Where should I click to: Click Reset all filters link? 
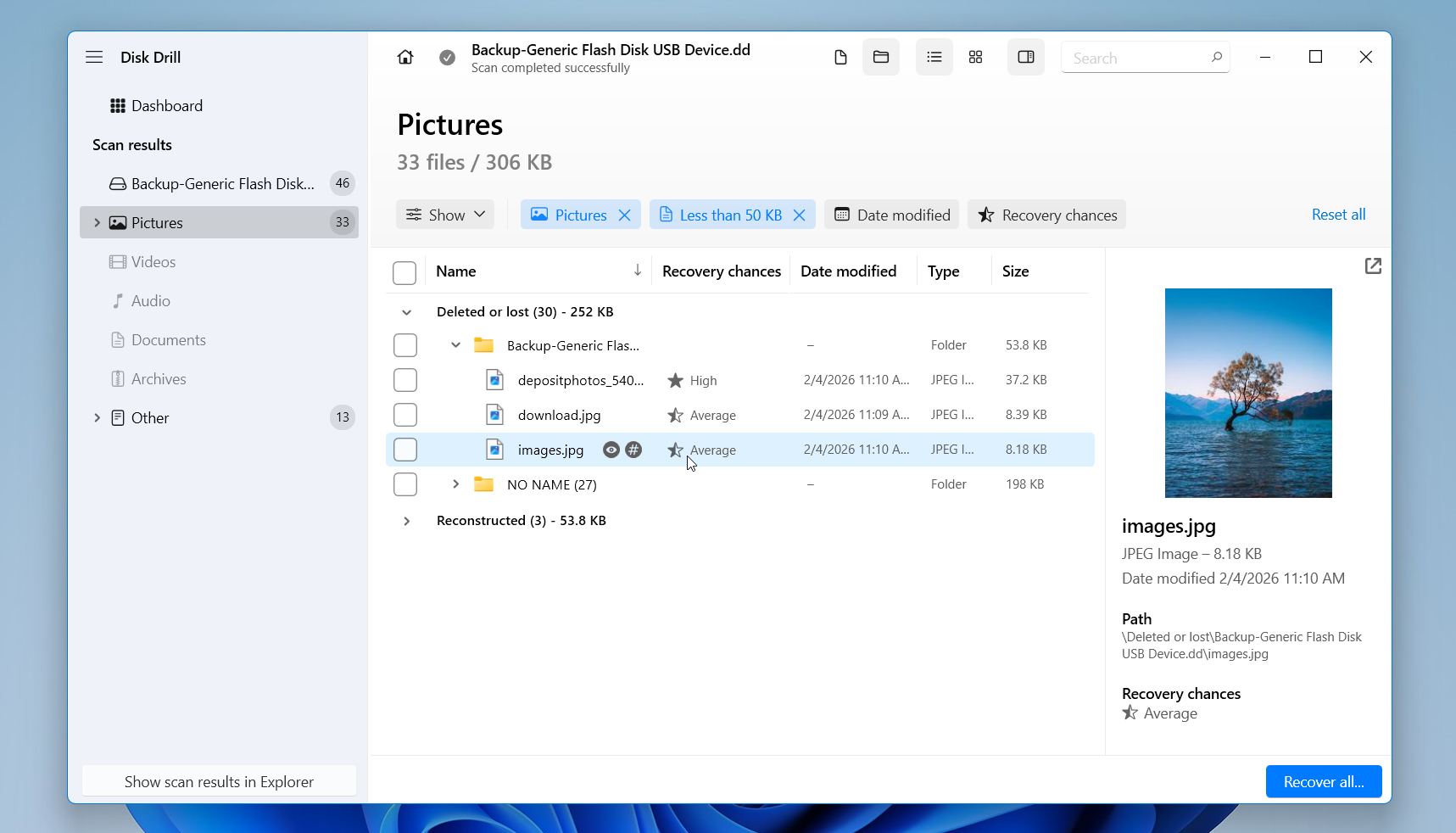point(1338,215)
